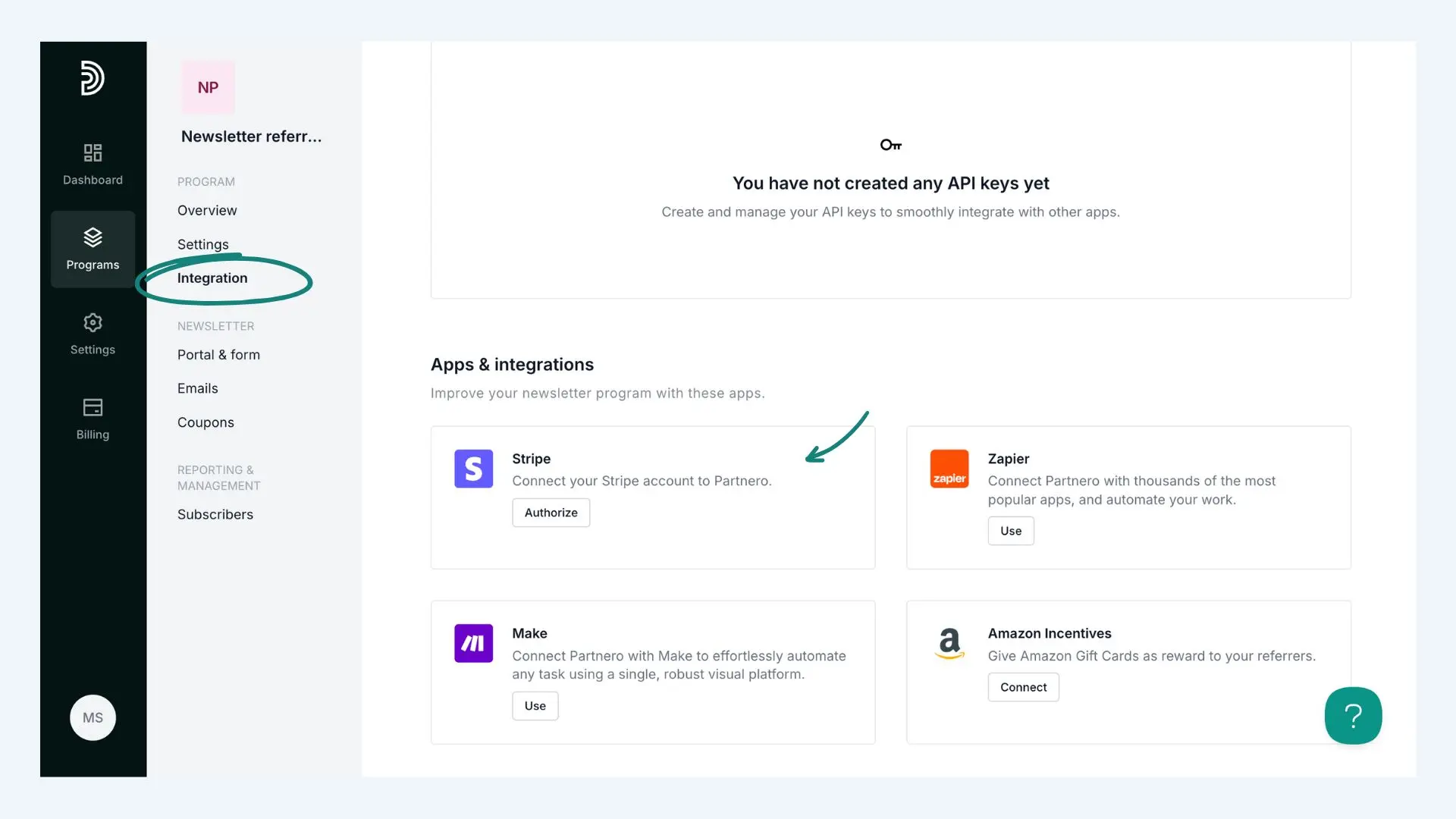The height and width of the screenshot is (819, 1456).
Task: Authorize the Stripe integration
Action: 551,513
